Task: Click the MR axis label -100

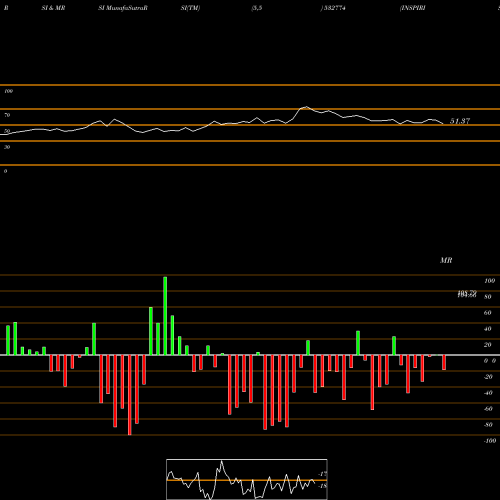Action: click(x=490, y=441)
